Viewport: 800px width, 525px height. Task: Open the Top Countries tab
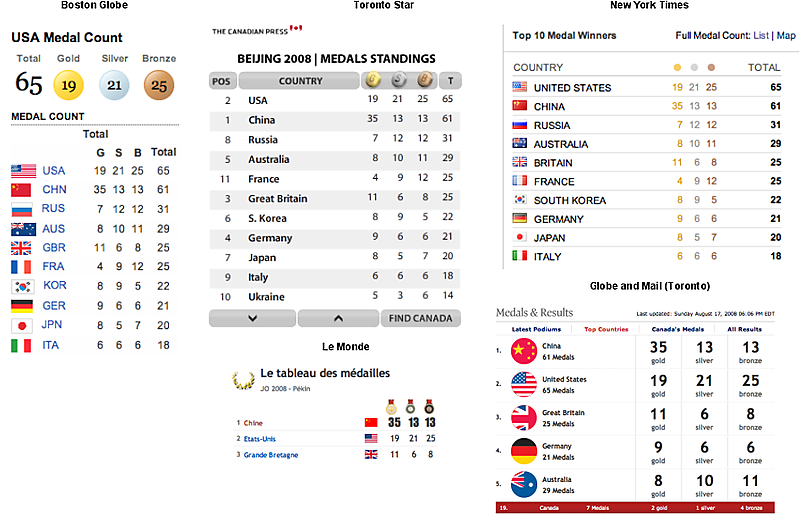click(605, 328)
